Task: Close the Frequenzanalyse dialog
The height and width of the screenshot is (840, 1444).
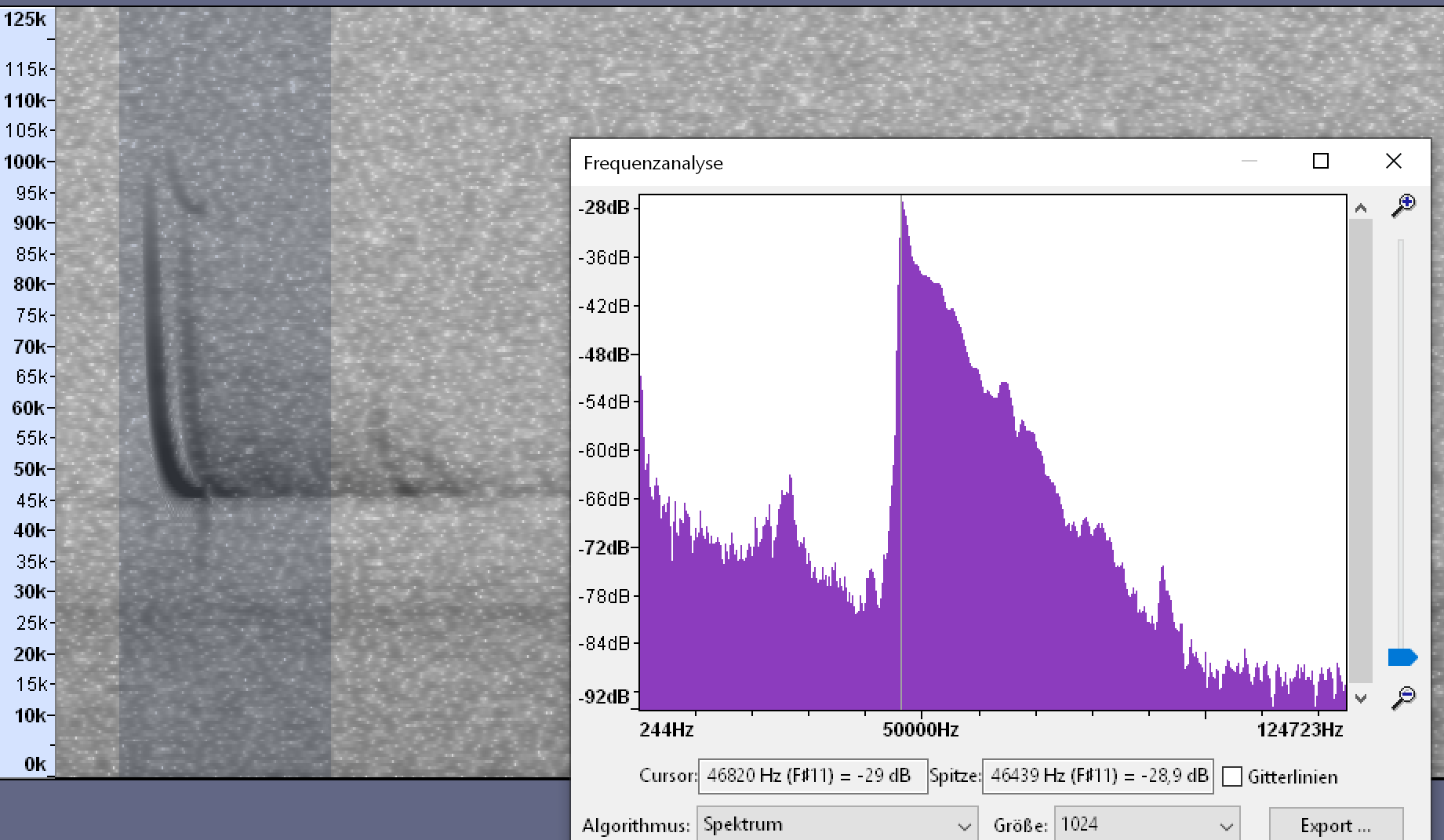Action: point(1393,161)
